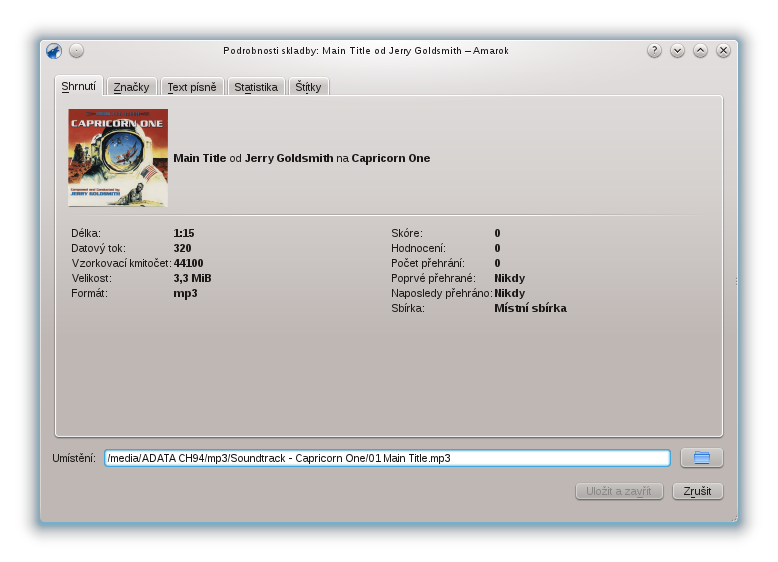The image size is (778, 562).
Task: Click the round pin button beside Amarok icon
Action: (x=76, y=51)
